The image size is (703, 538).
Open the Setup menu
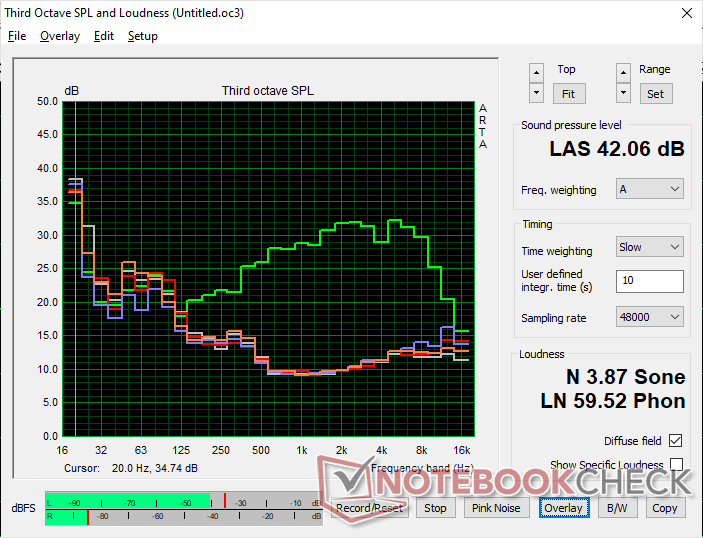pyautogui.click(x=142, y=36)
